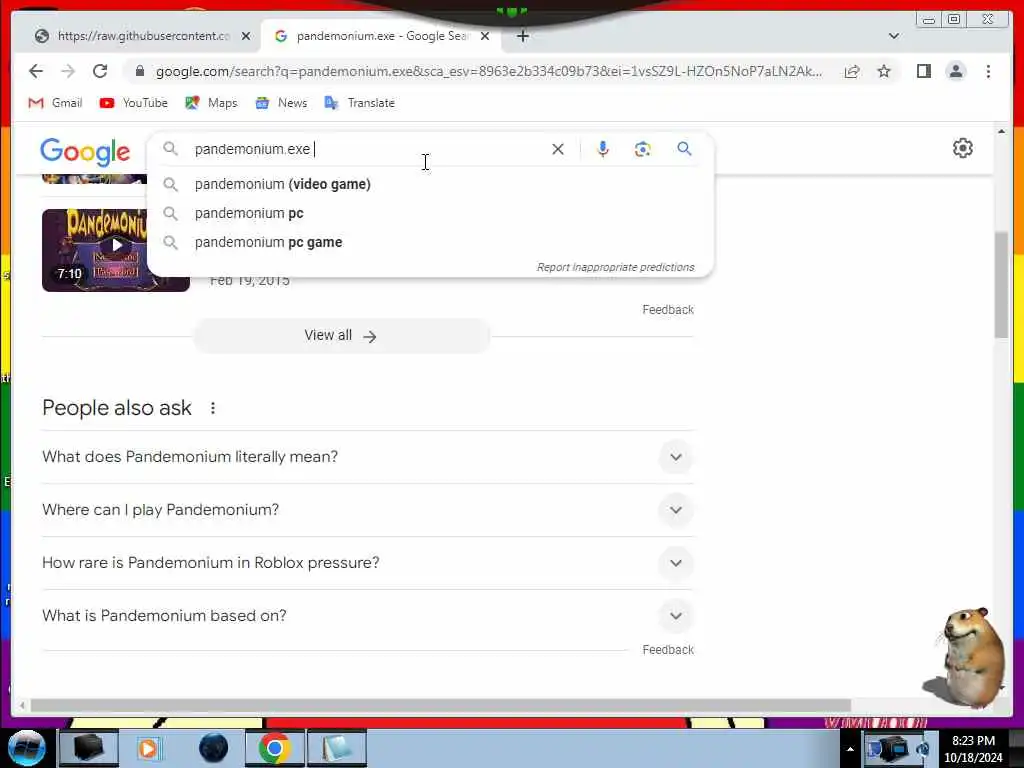Expand Where can I play Pandemonium
The height and width of the screenshot is (768, 1024).
pyautogui.click(x=368, y=510)
